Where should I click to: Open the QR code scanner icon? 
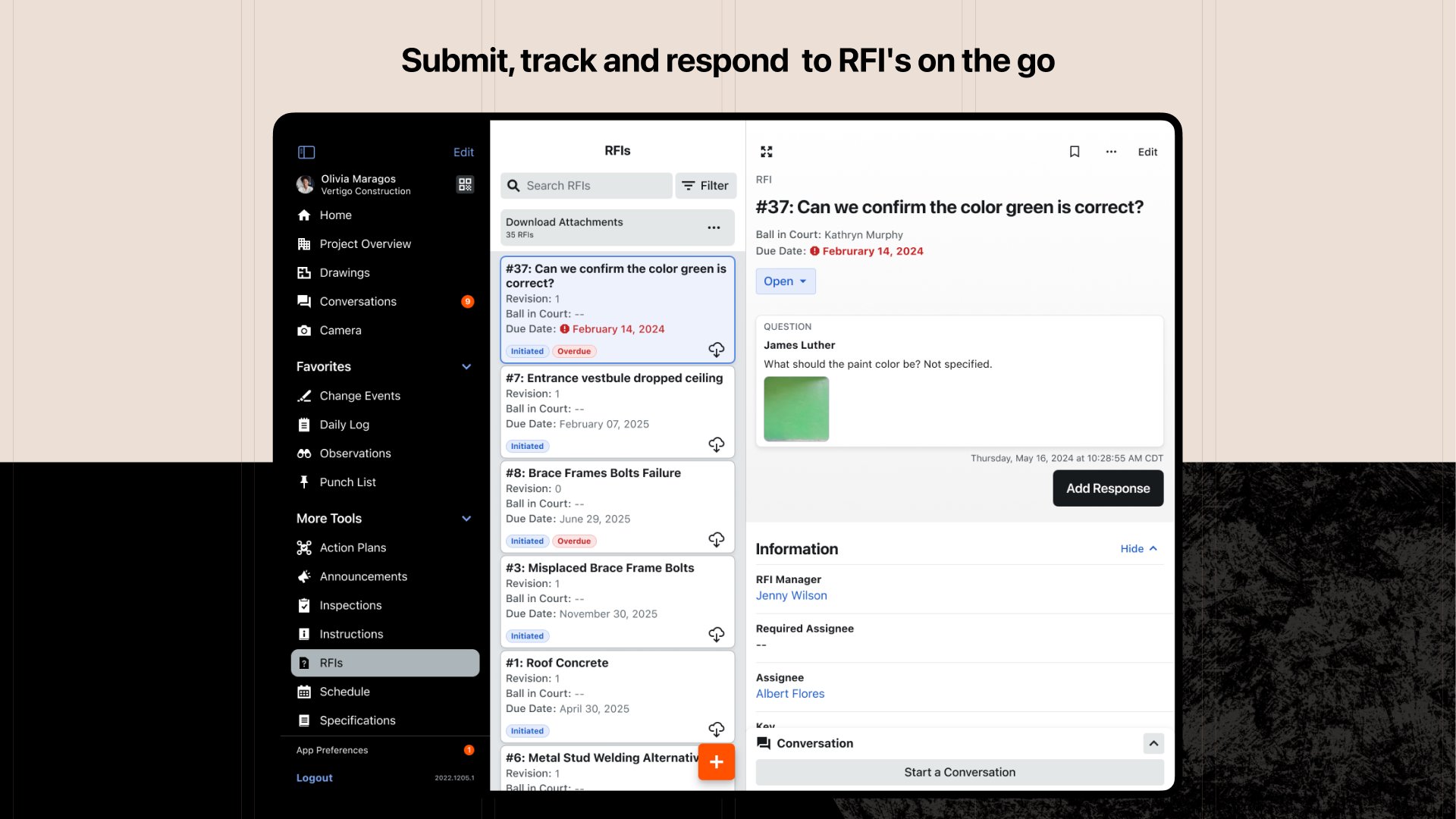point(465,184)
